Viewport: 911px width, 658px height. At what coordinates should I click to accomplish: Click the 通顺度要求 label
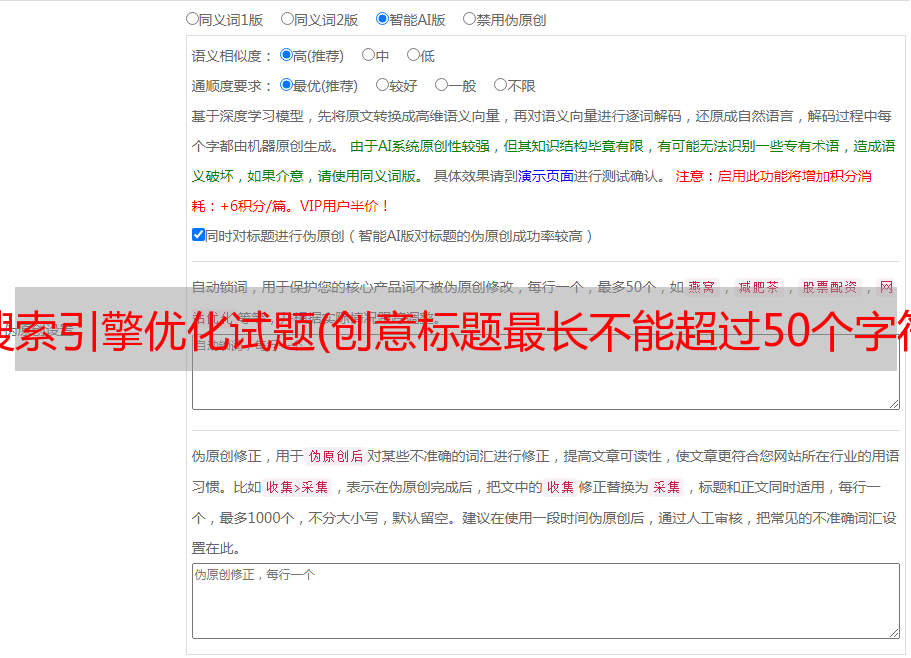[x=232, y=86]
